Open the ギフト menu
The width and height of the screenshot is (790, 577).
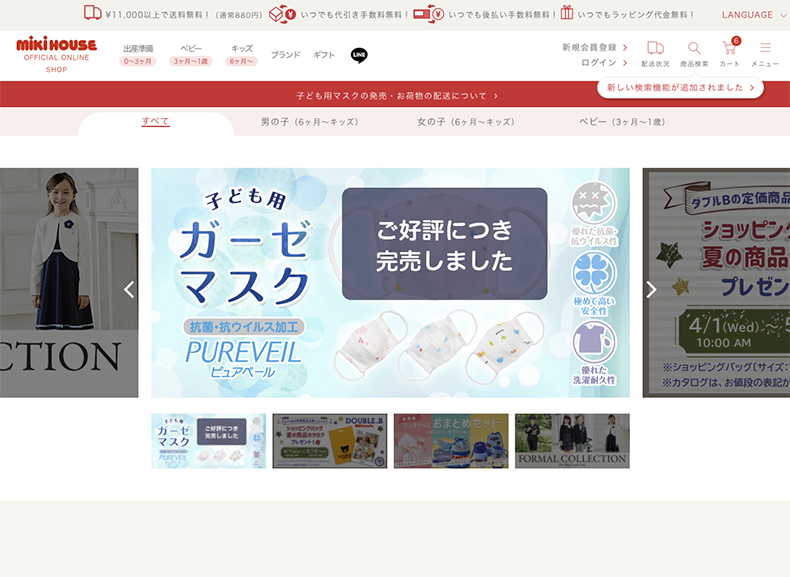click(x=323, y=55)
